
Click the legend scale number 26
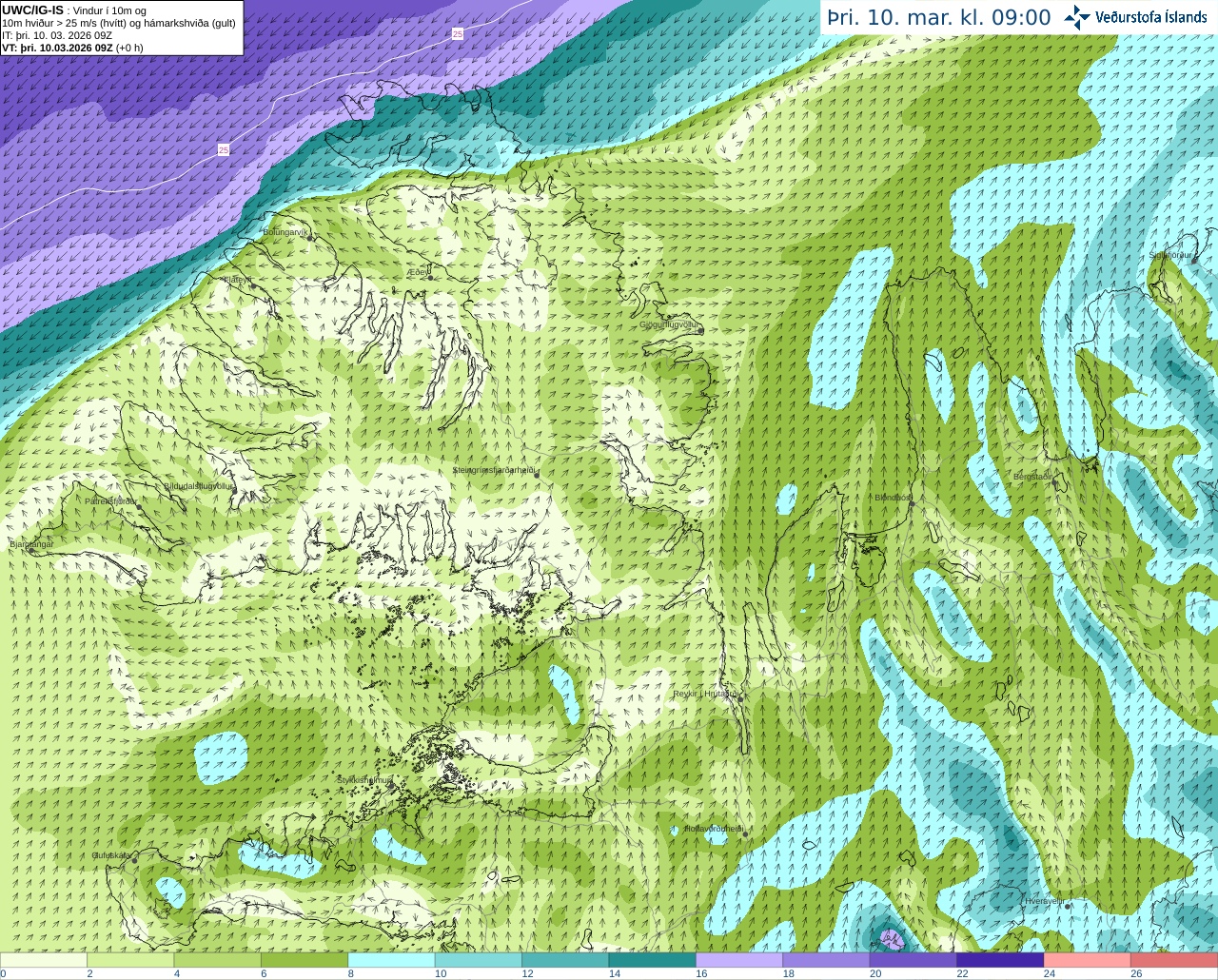coord(1136,973)
